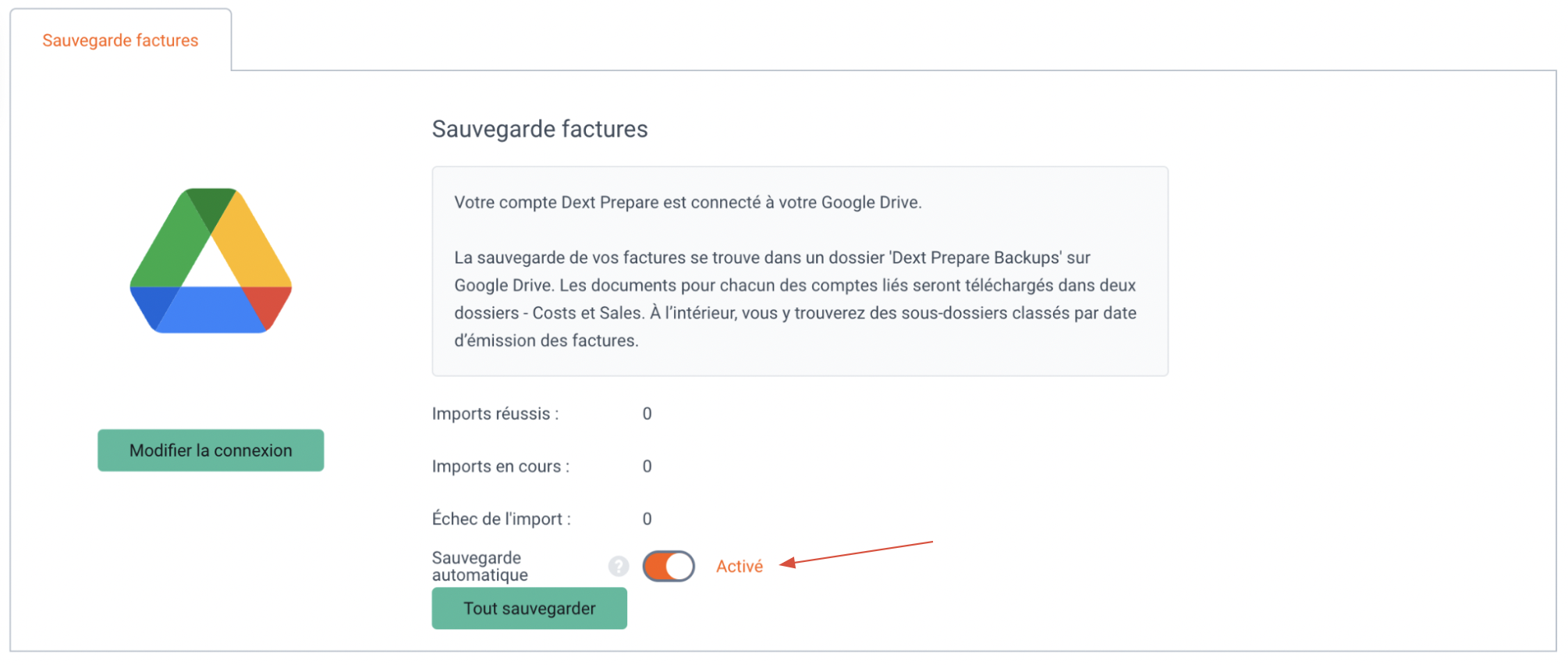The width and height of the screenshot is (1568, 665).
Task: Click the "d'émission des factures" closing line
Action: tap(547, 340)
